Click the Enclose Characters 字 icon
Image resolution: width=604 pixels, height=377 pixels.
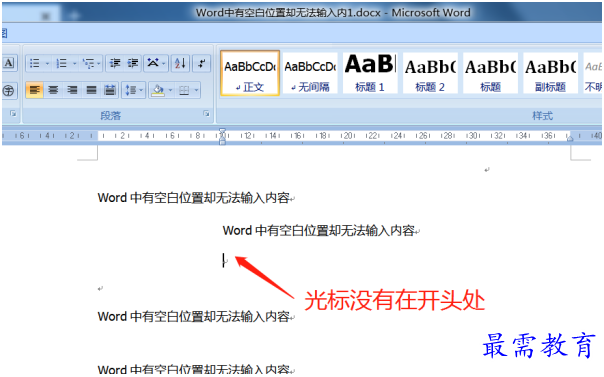tap(8, 90)
